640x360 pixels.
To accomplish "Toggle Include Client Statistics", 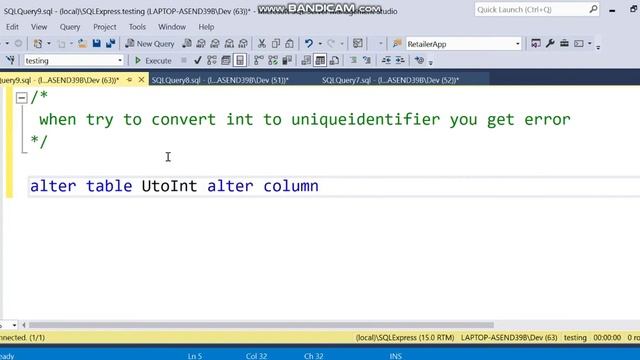I will click(287, 60).
